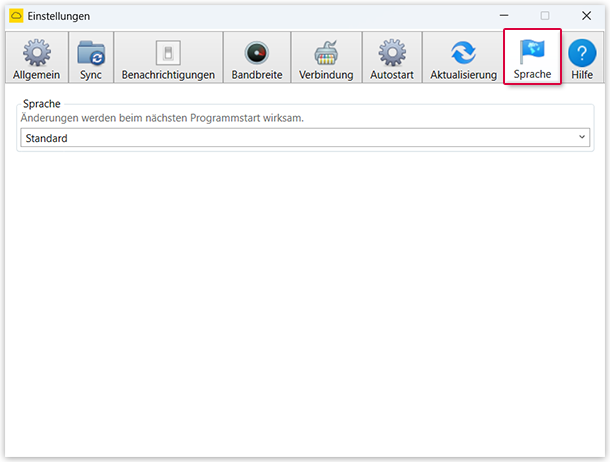The height and width of the screenshot is (462, 610).
Task: Close the Einstellungen window
Action: tap(586, 16)
